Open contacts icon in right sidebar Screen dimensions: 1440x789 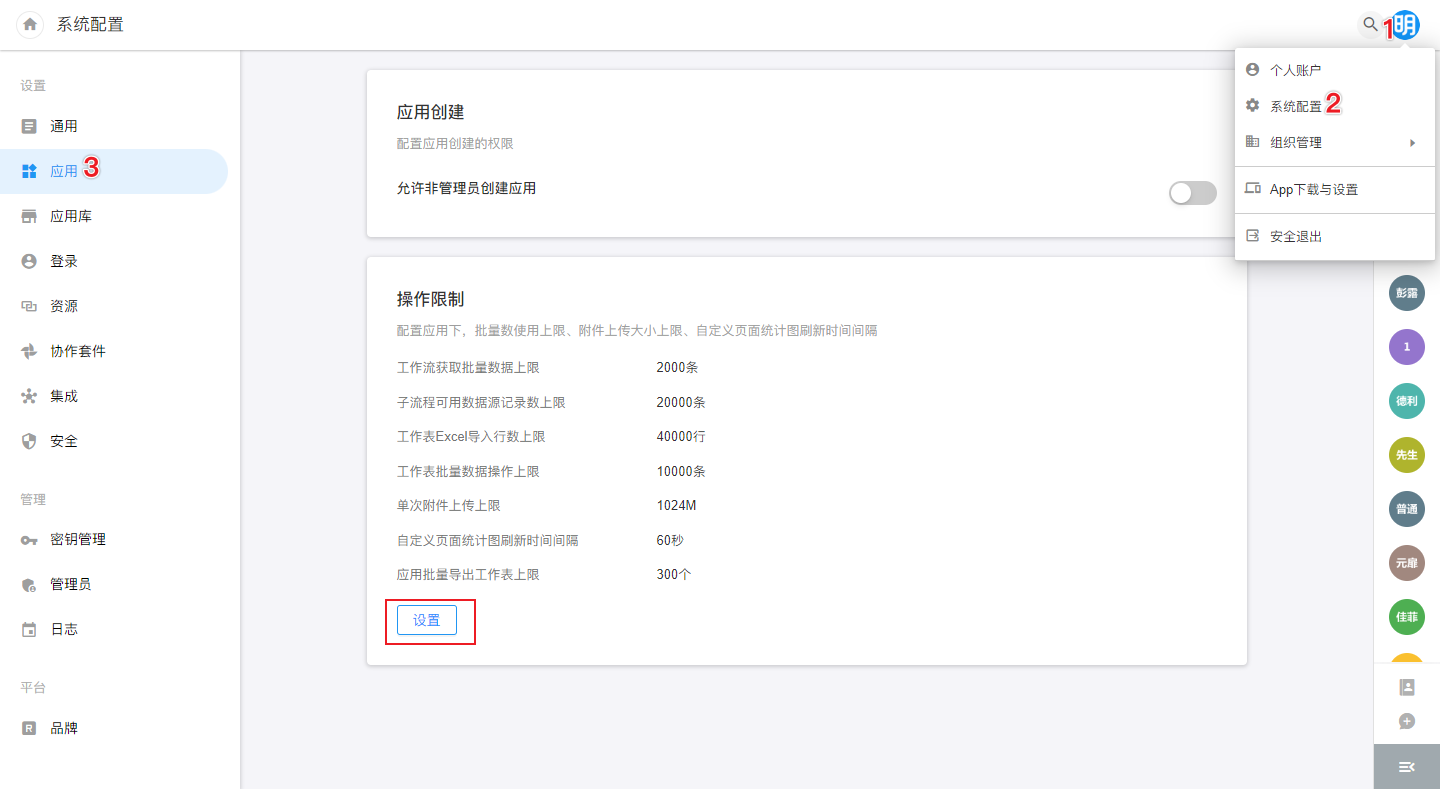pos(1406,687)
